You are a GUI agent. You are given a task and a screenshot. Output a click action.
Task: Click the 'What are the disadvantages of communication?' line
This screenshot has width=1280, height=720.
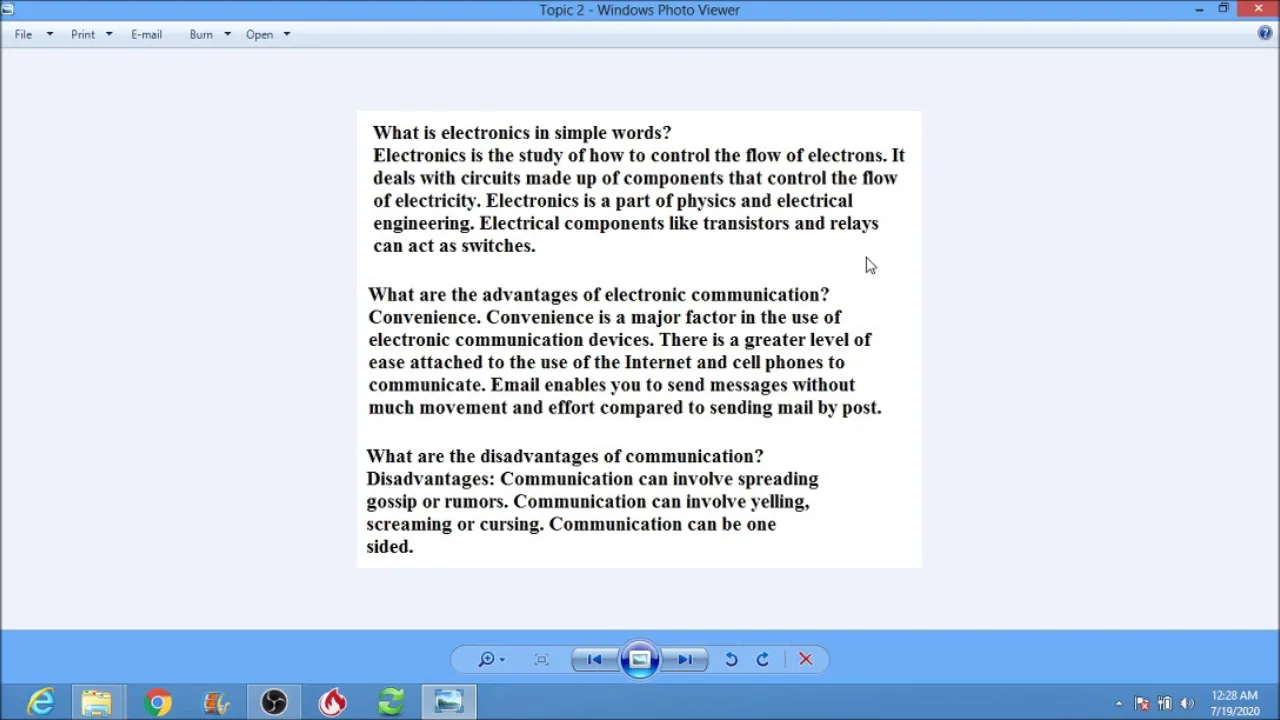pyautogui.click(x=564, y=456)
